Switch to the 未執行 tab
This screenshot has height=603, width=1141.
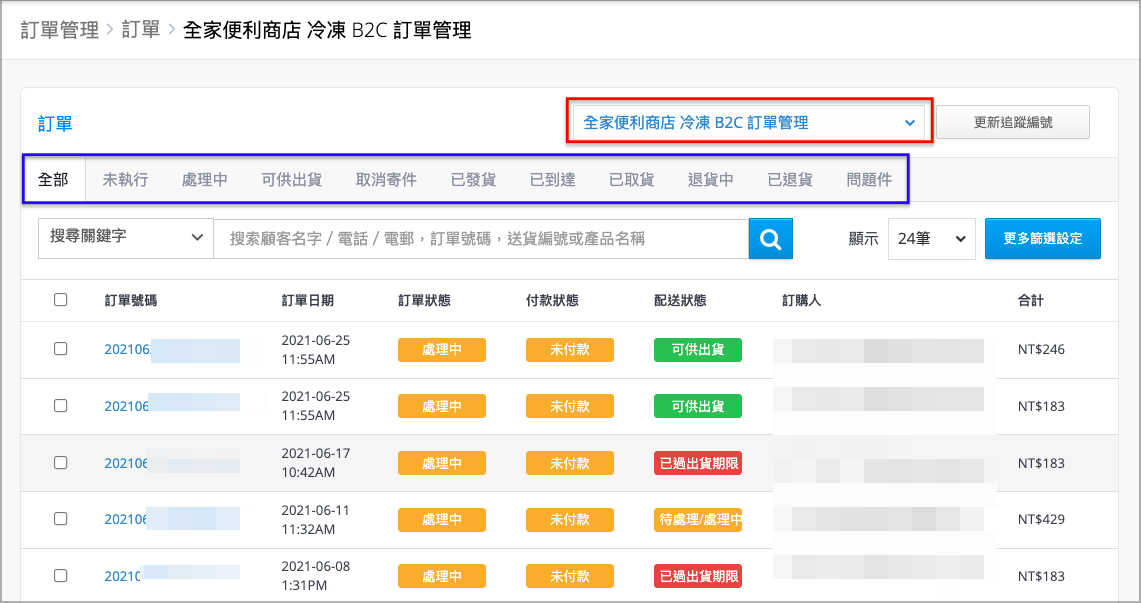[x=125, y=180]
